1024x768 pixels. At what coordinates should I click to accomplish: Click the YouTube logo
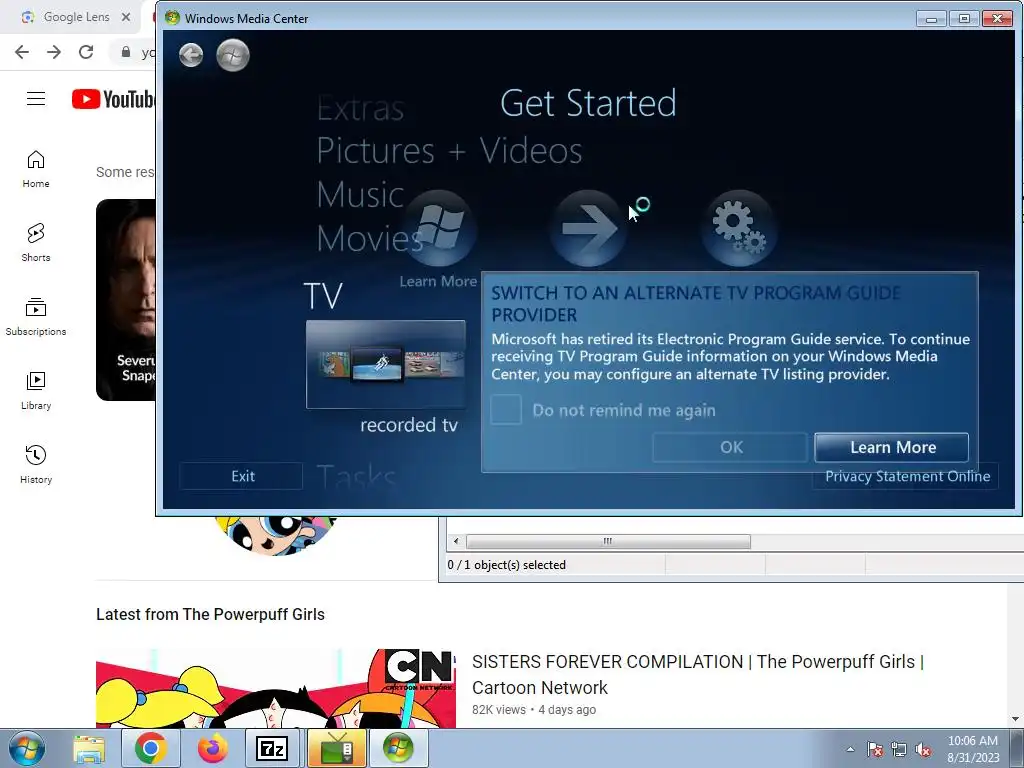pos(114,99)
